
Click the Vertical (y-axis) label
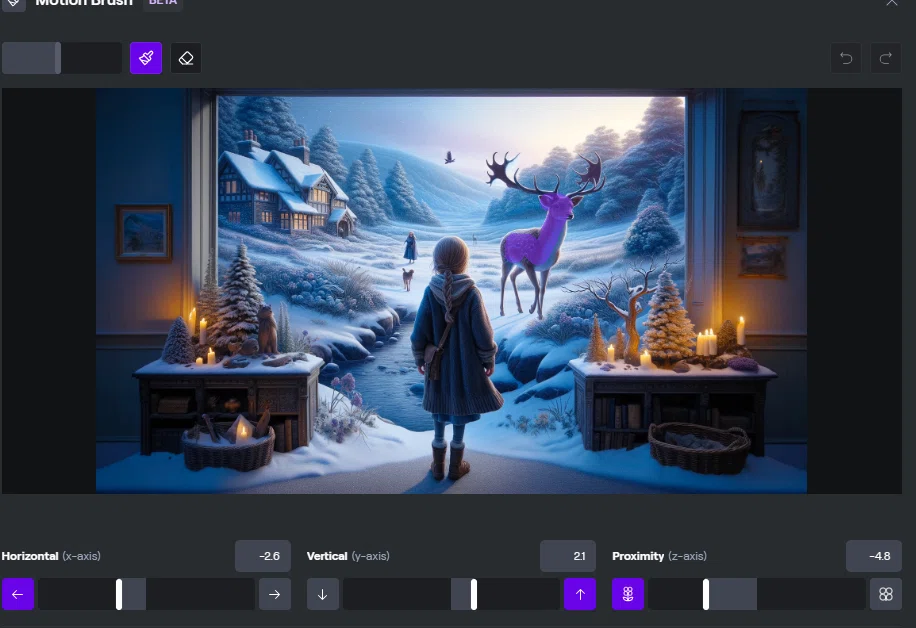(x=348, y=556)
